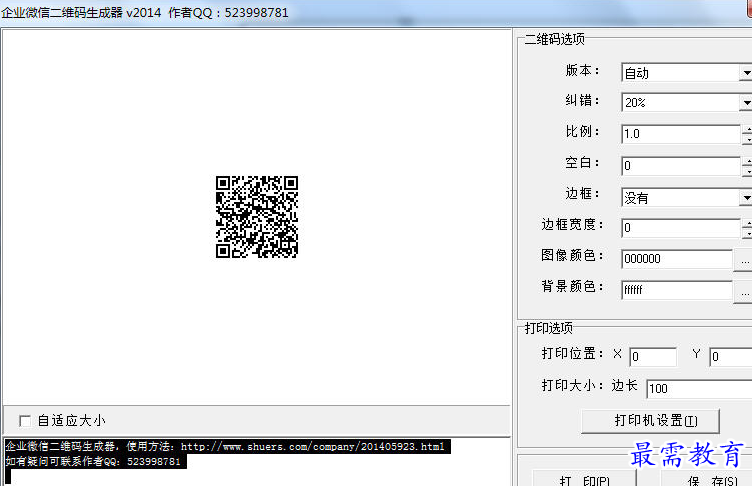Adjust the 边框宽度 spinner arrows
752x486 pixels.
(x=747, y=228)
